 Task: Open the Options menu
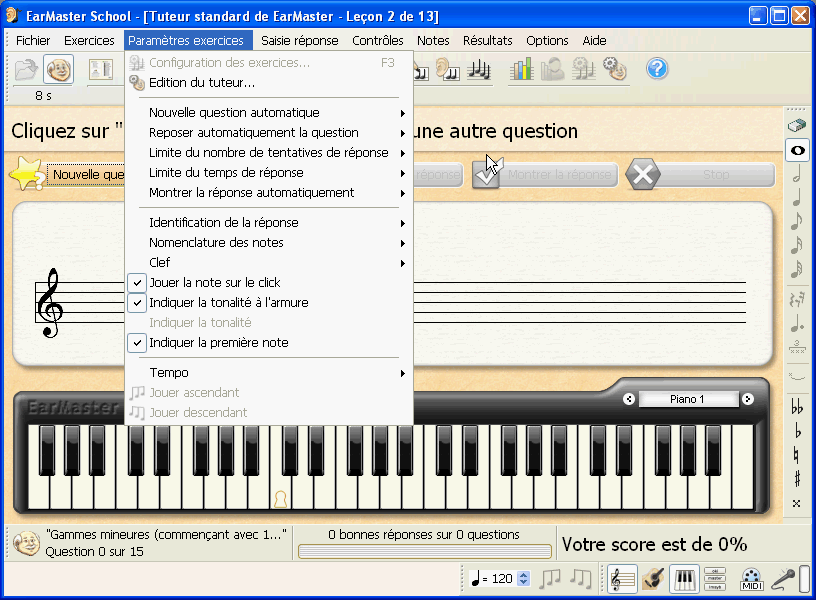(547, 41)
